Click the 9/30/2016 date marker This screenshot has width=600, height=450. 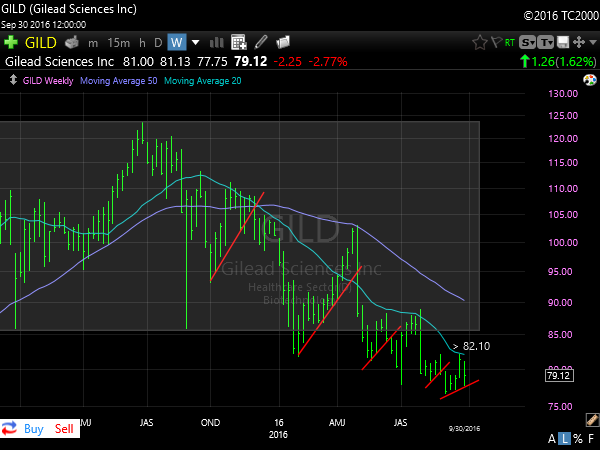pyautogui.click(x=464, y=429)
